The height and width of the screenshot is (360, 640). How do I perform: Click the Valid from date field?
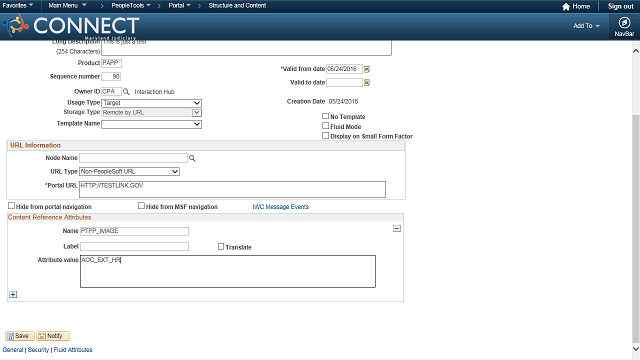coord(344,69)
